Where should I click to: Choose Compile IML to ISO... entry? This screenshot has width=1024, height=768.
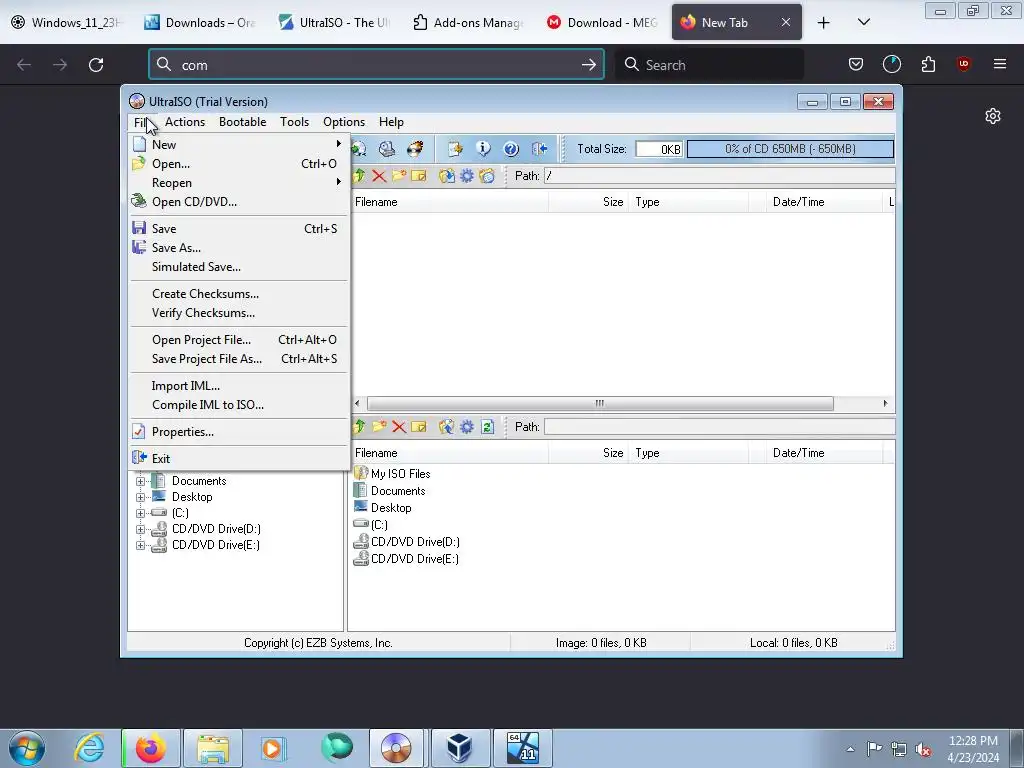pyautogui.click(x=238, y=405)
